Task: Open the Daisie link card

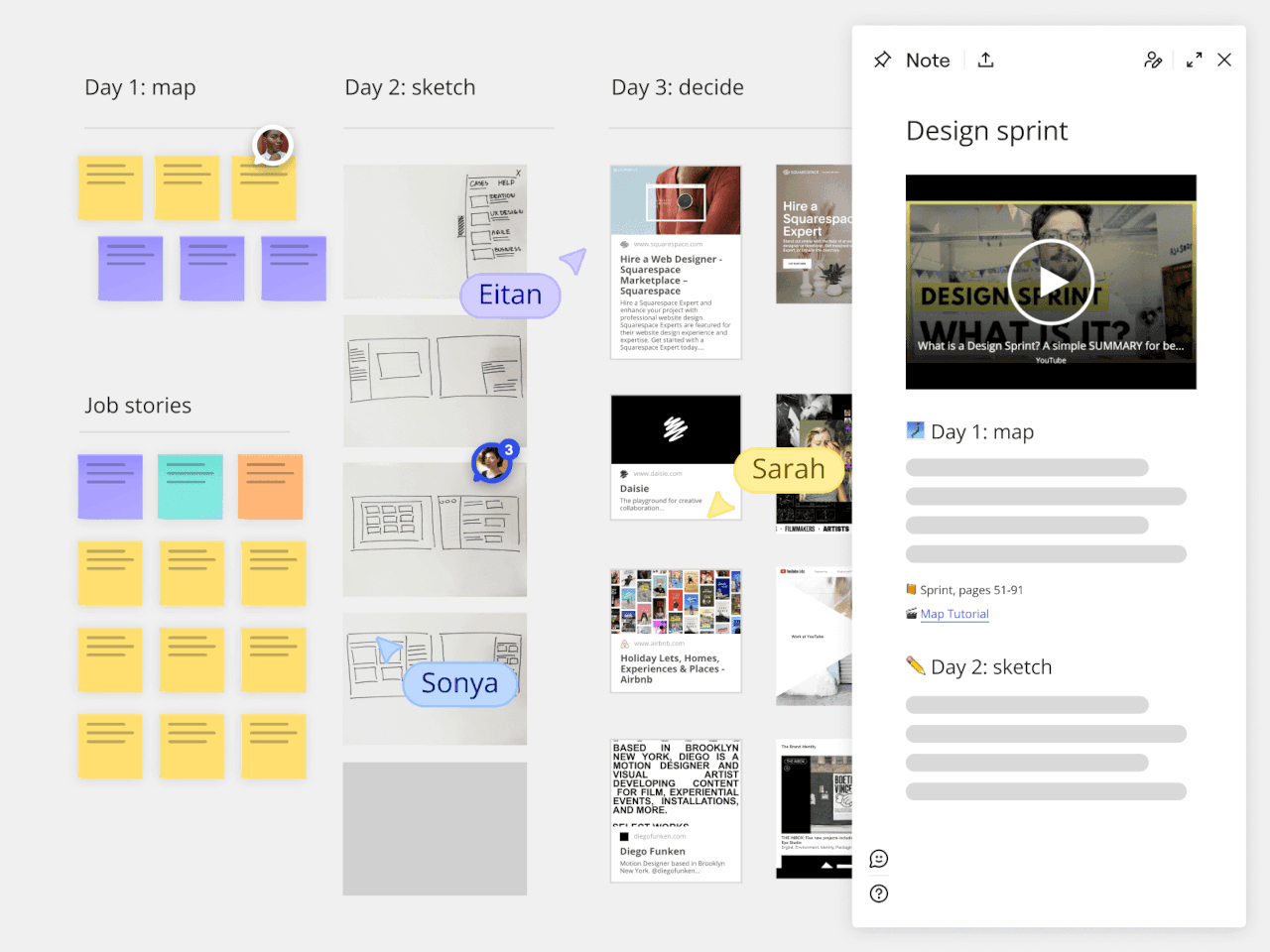Action: [x=676, y=457]
